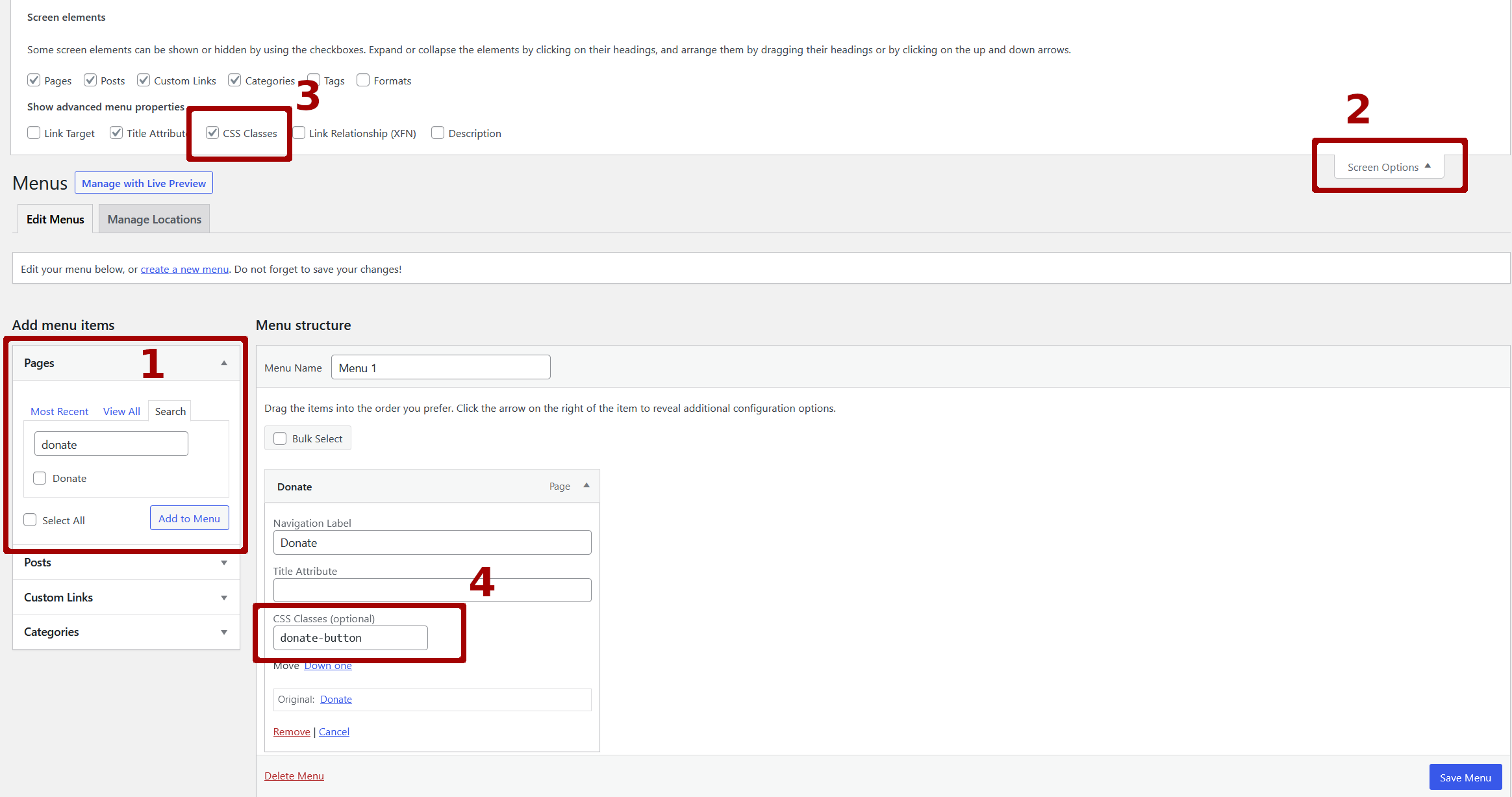This screenshot has height=797, width=1512.
Task: Toggle the Bulk Select checkbox
Action: (280, 438)
